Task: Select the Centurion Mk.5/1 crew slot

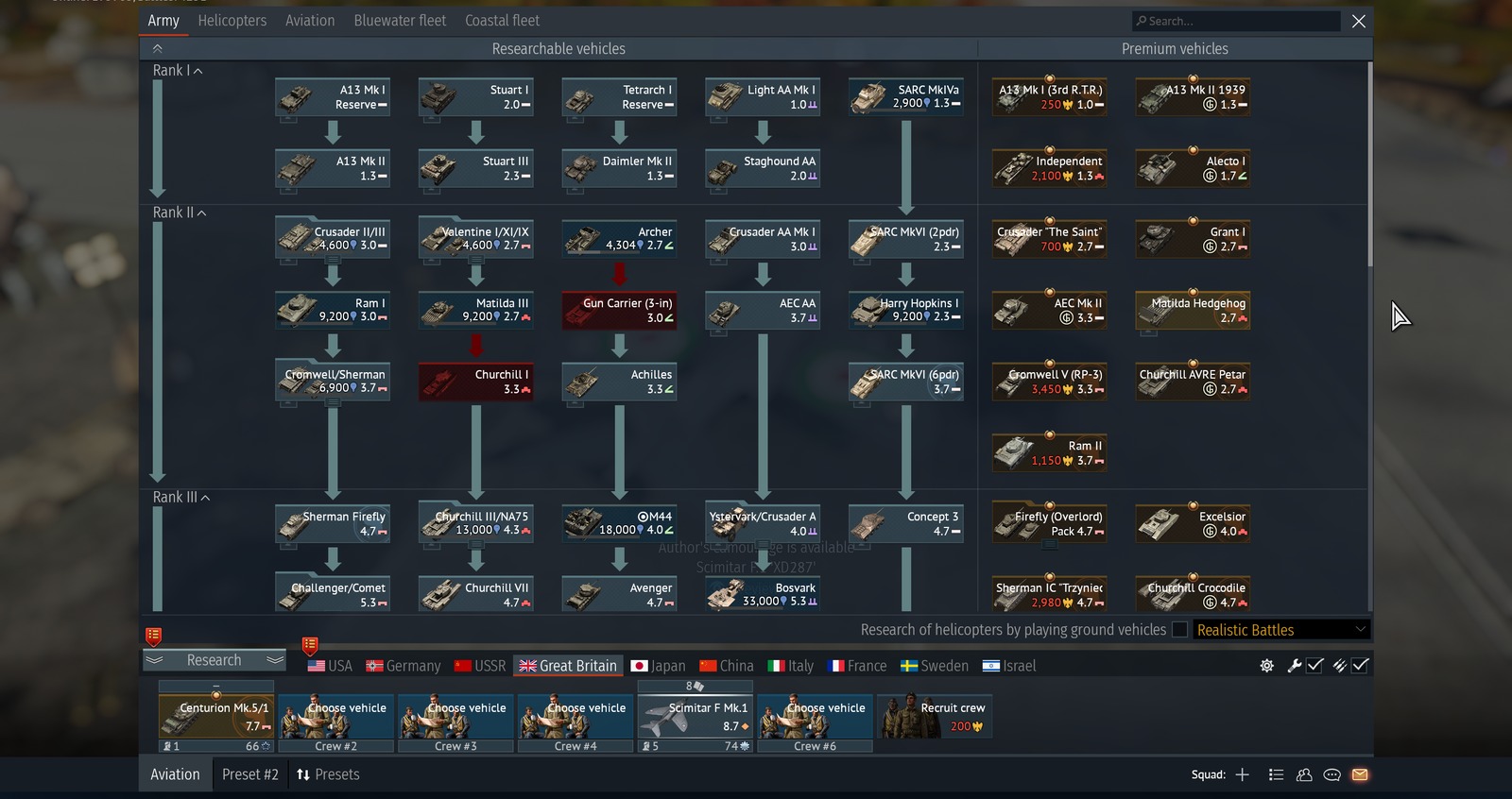Action: coord(216,717)
